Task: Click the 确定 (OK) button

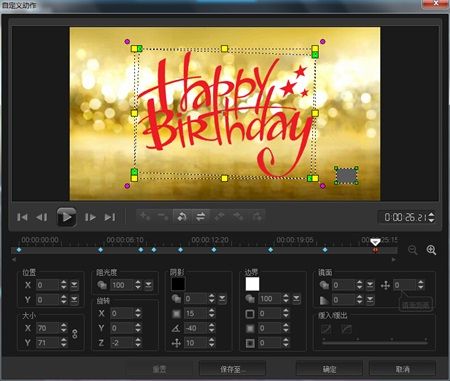Action: [329, 369]
